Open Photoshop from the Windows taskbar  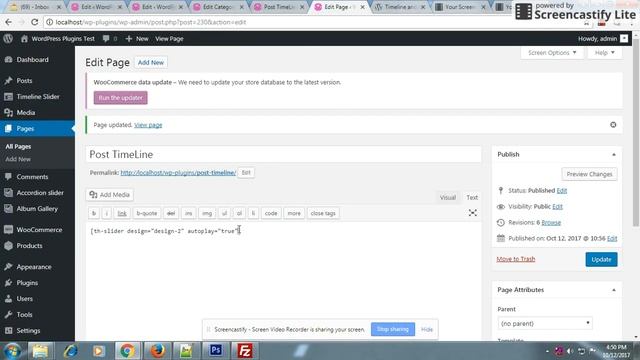[216, 351]
